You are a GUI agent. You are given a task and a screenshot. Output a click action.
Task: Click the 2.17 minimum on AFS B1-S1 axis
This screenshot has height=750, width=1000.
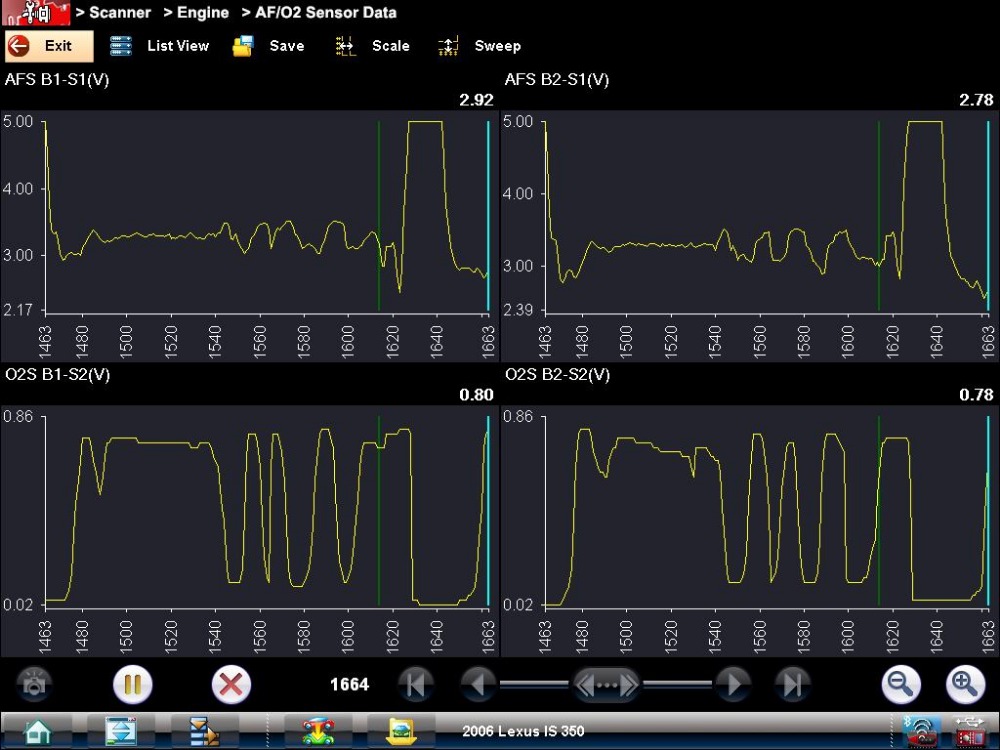(18, 310)
